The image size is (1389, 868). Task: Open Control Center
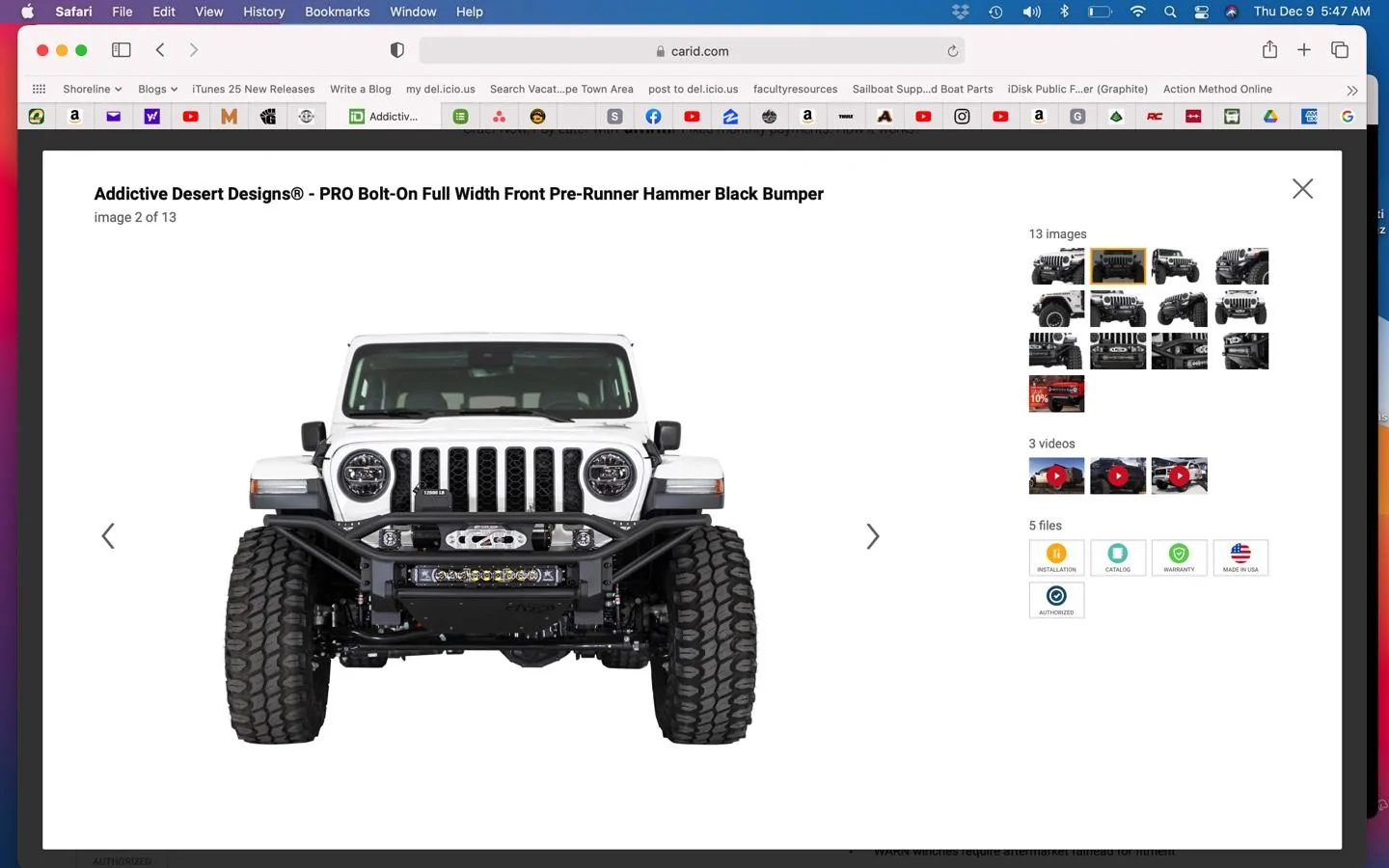point(1202,12)
